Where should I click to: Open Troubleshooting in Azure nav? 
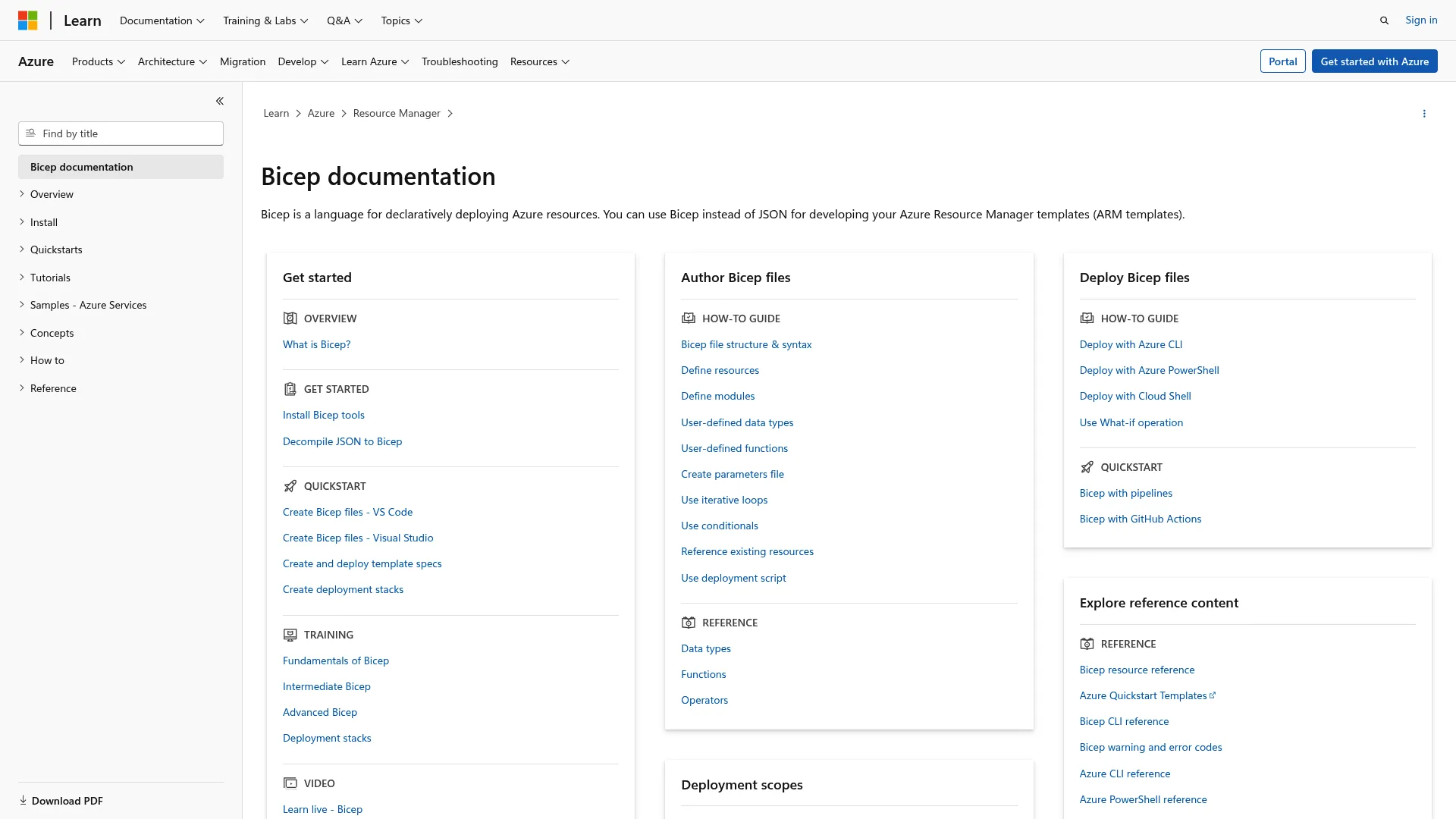[x=460, y=61]
